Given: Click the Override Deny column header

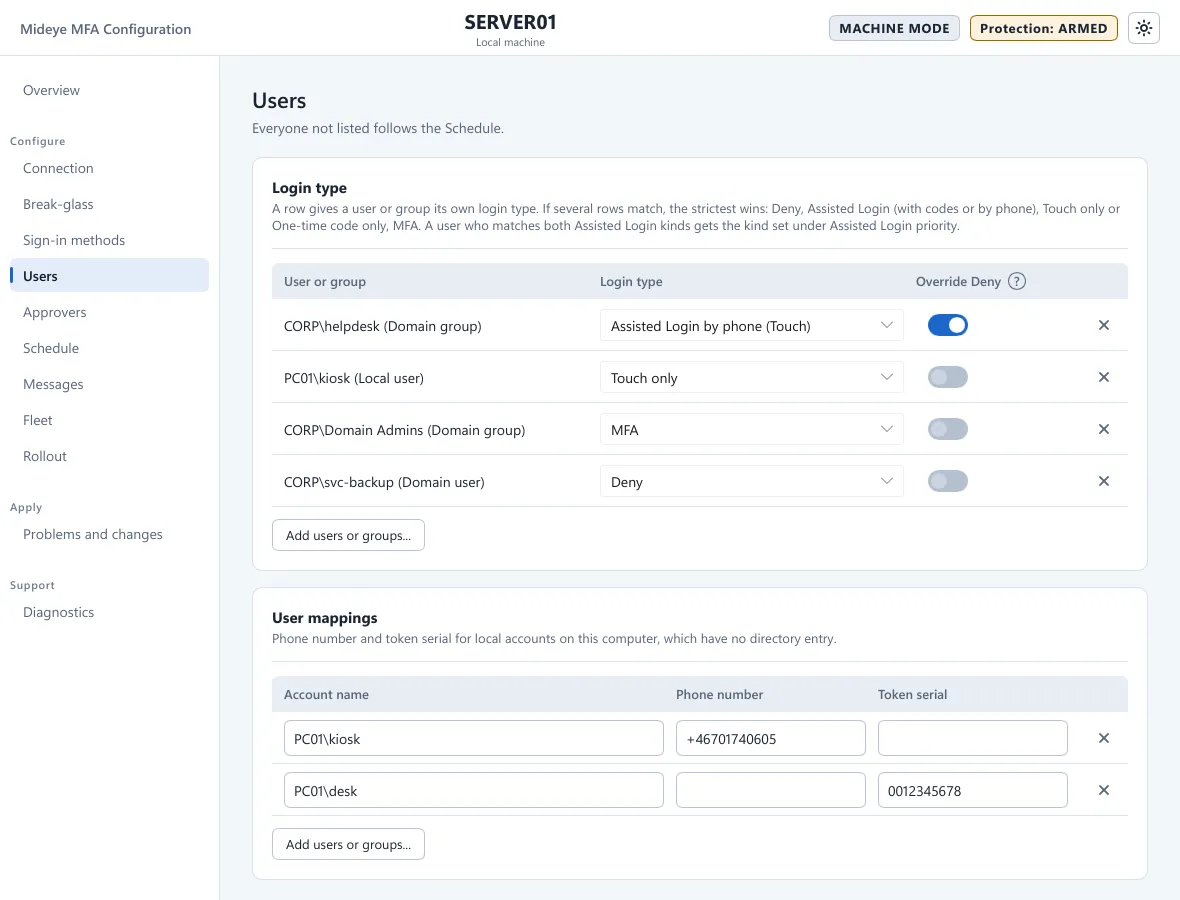Looking at the screenshot, I should 958,281.
